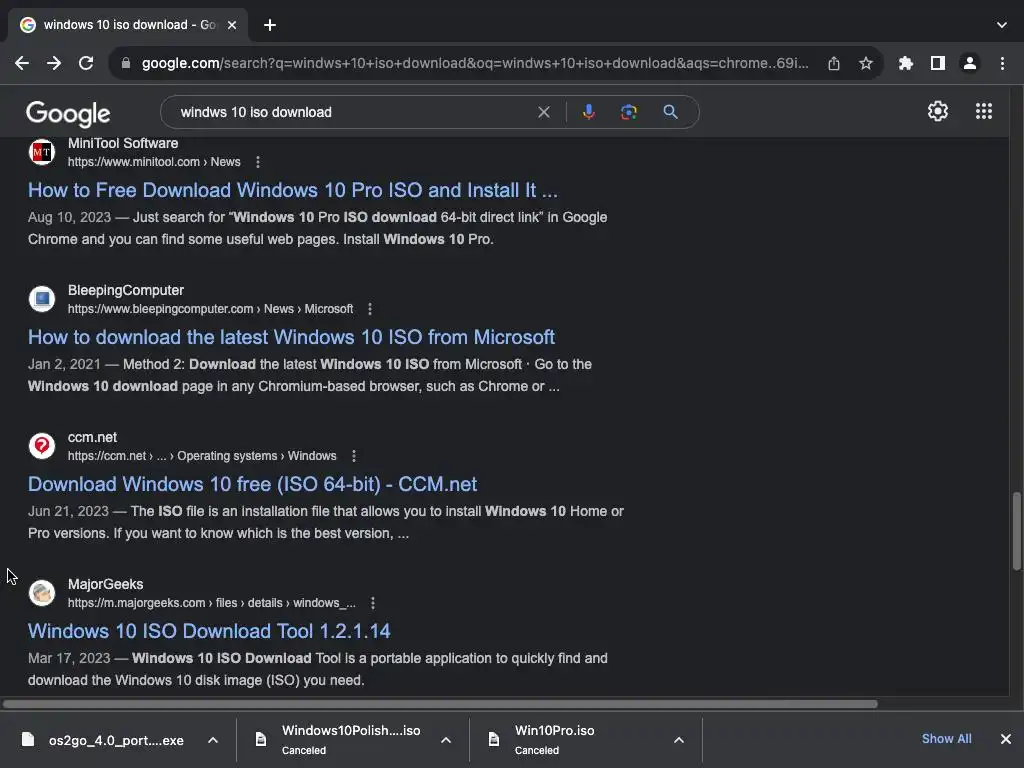Click the address bar URL
This screenshot has height=768, width=1024.
[x=475, y=63]
